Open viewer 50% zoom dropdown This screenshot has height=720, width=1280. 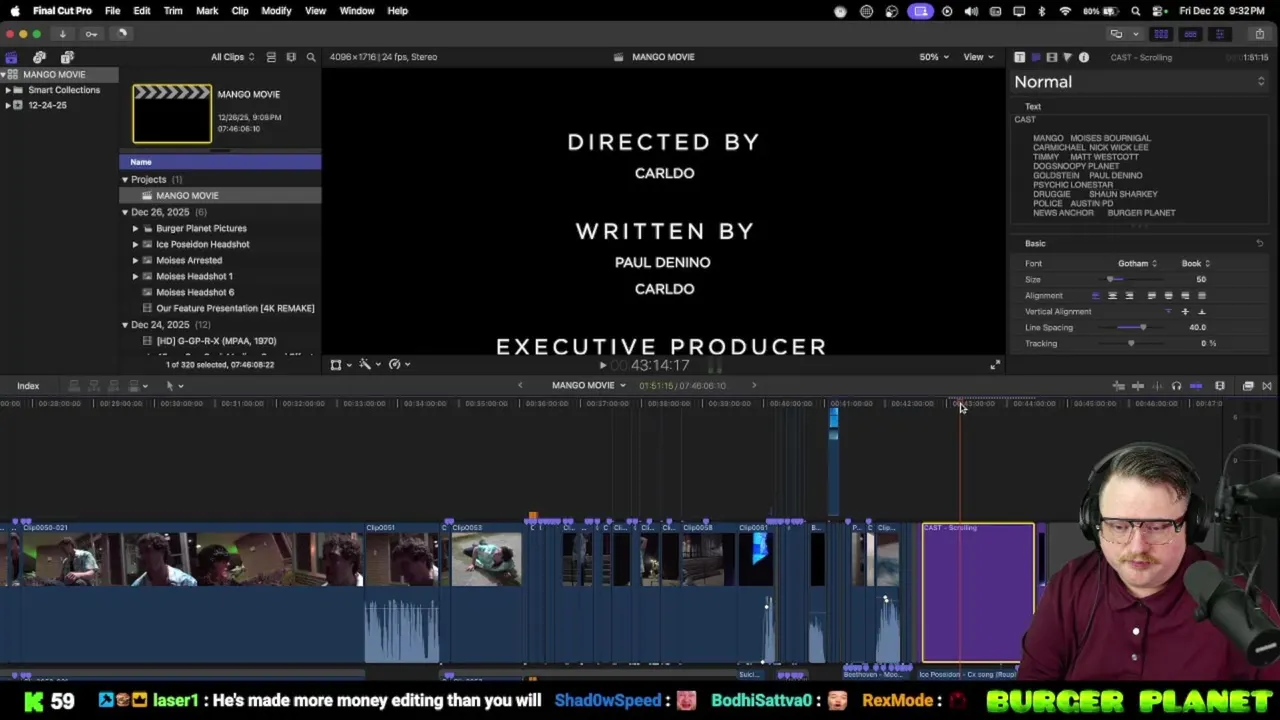coord(934,57)
